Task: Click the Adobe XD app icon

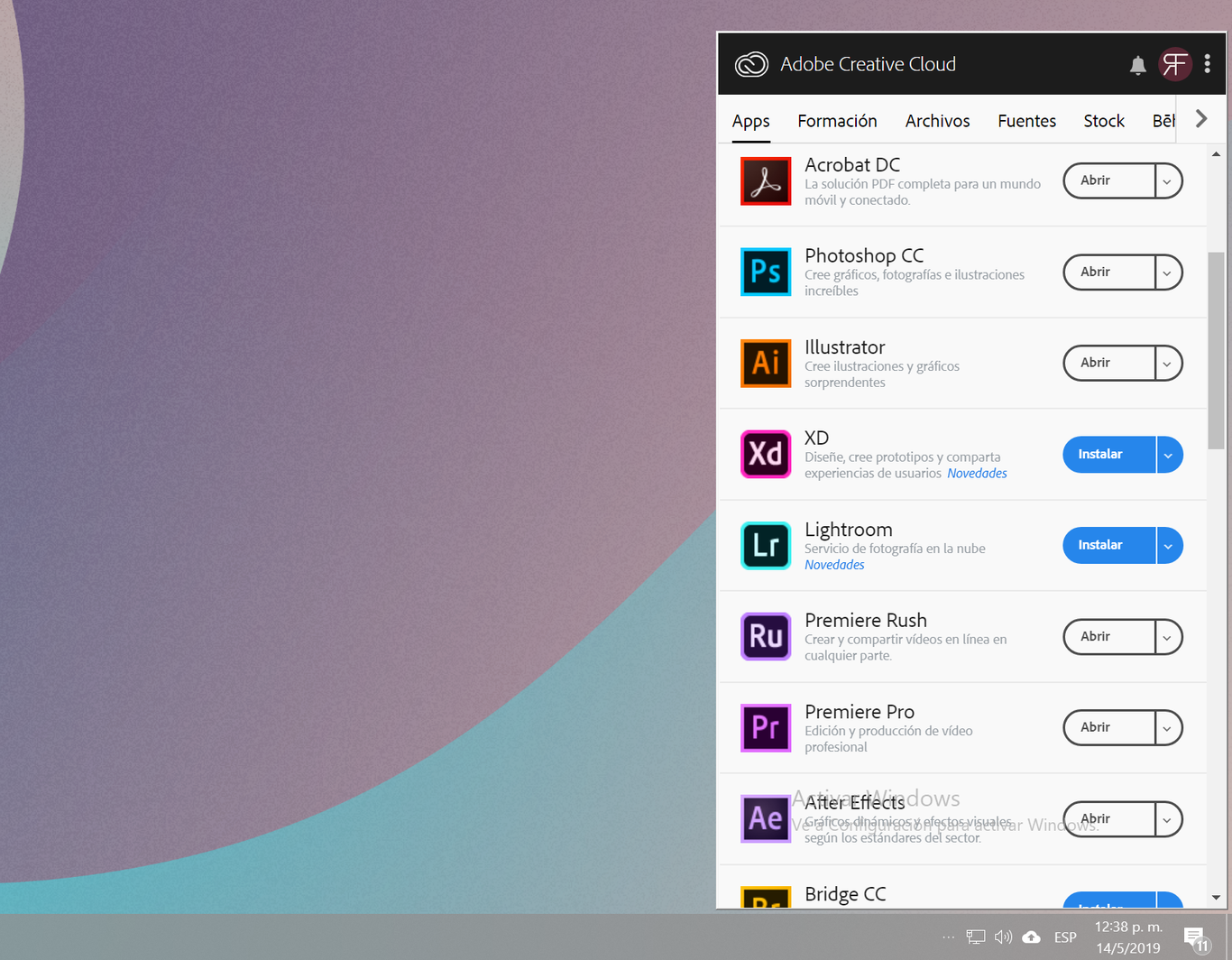Action: [765, 455]
